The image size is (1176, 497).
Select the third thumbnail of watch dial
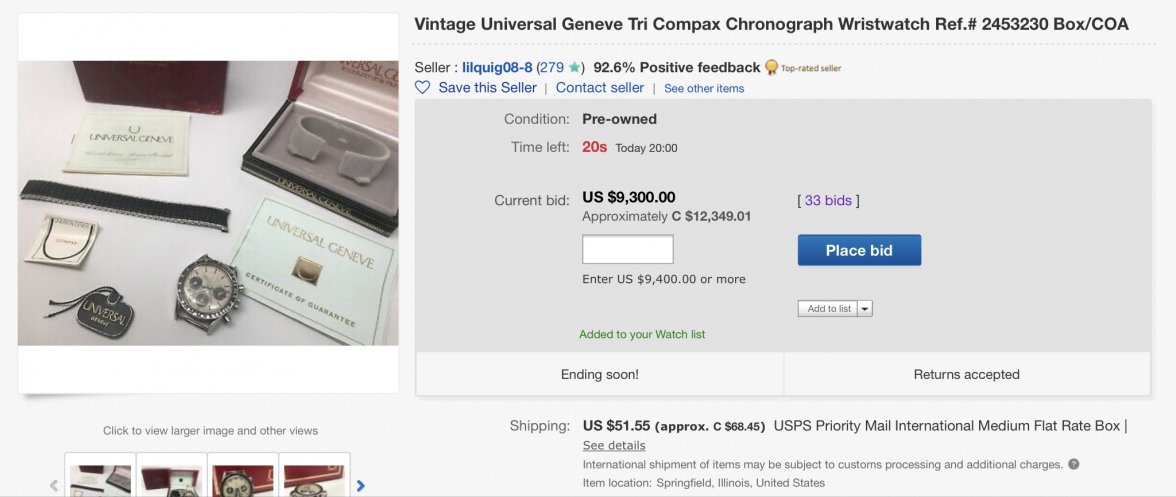click(243, 478)
